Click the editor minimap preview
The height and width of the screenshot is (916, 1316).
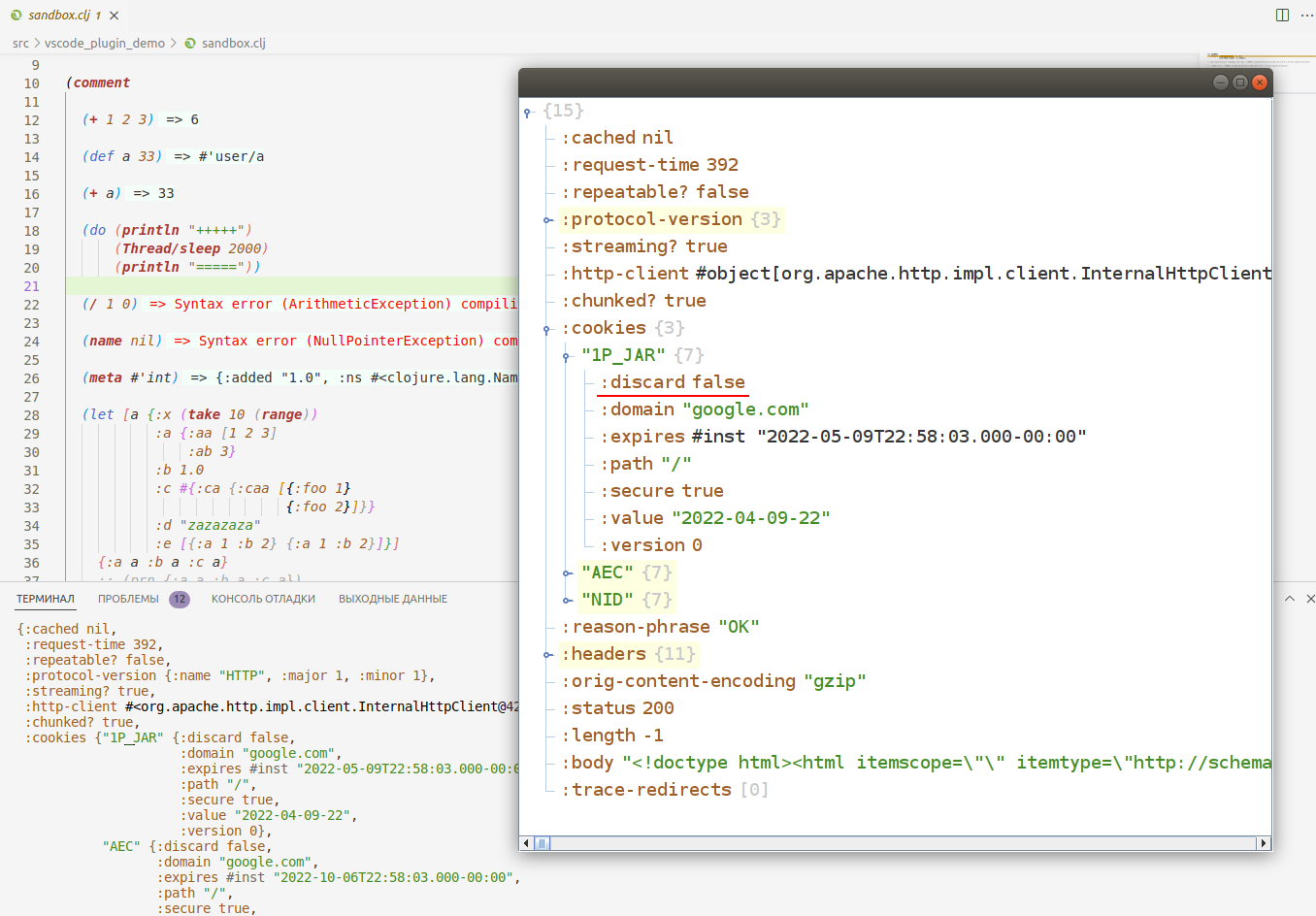1262,61
